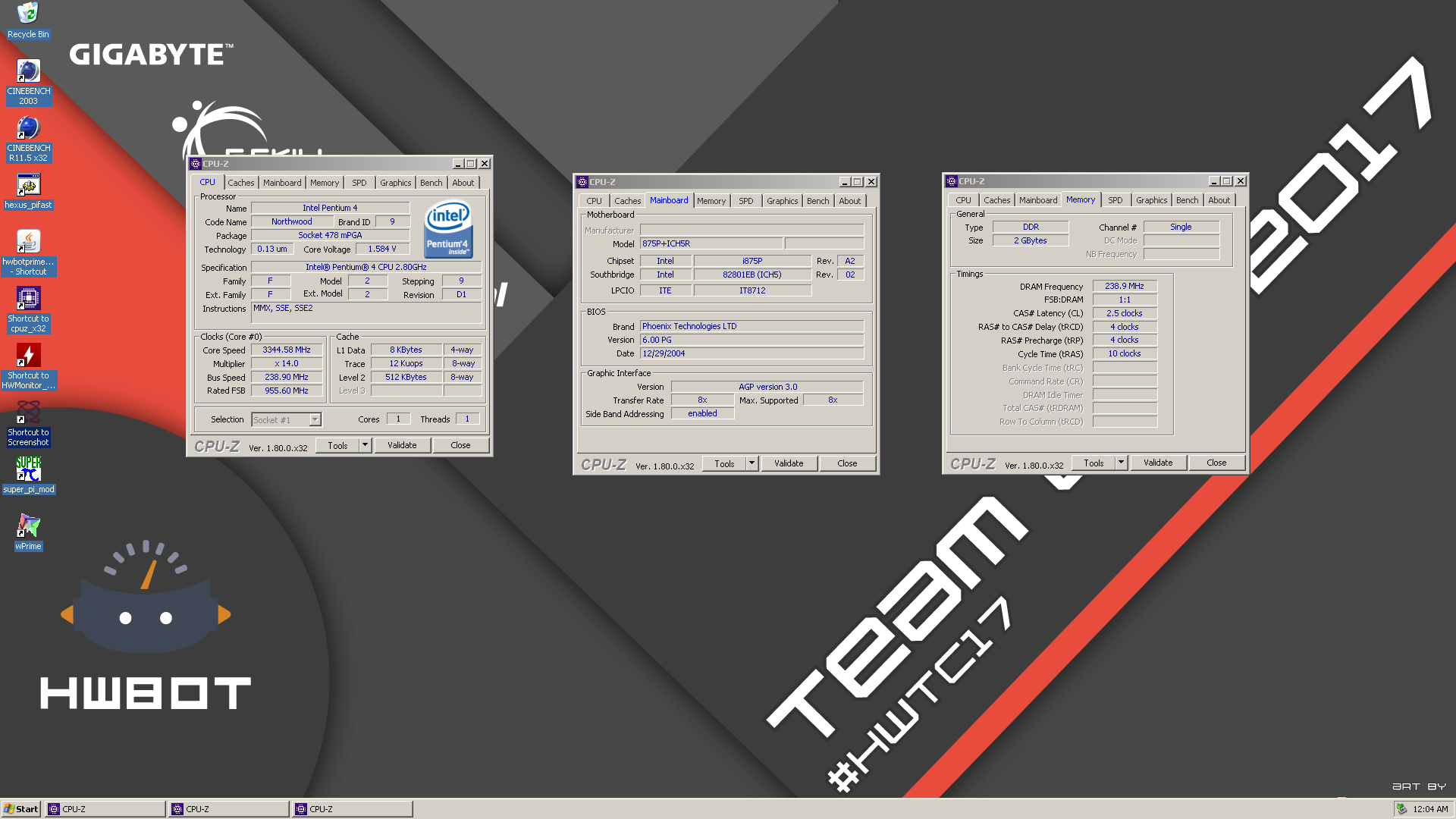1456x819 pixels.
Task: Open CPU tab in middle CPU-Z window
Action: coord(595,201)
